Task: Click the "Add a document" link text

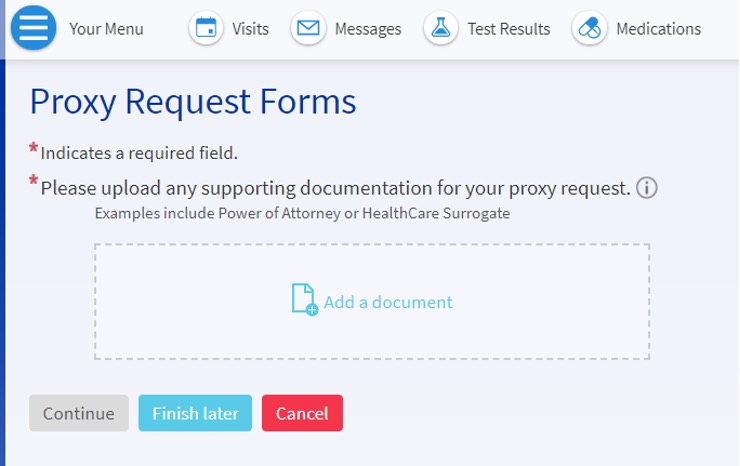Action: click(x=388, y=302)
